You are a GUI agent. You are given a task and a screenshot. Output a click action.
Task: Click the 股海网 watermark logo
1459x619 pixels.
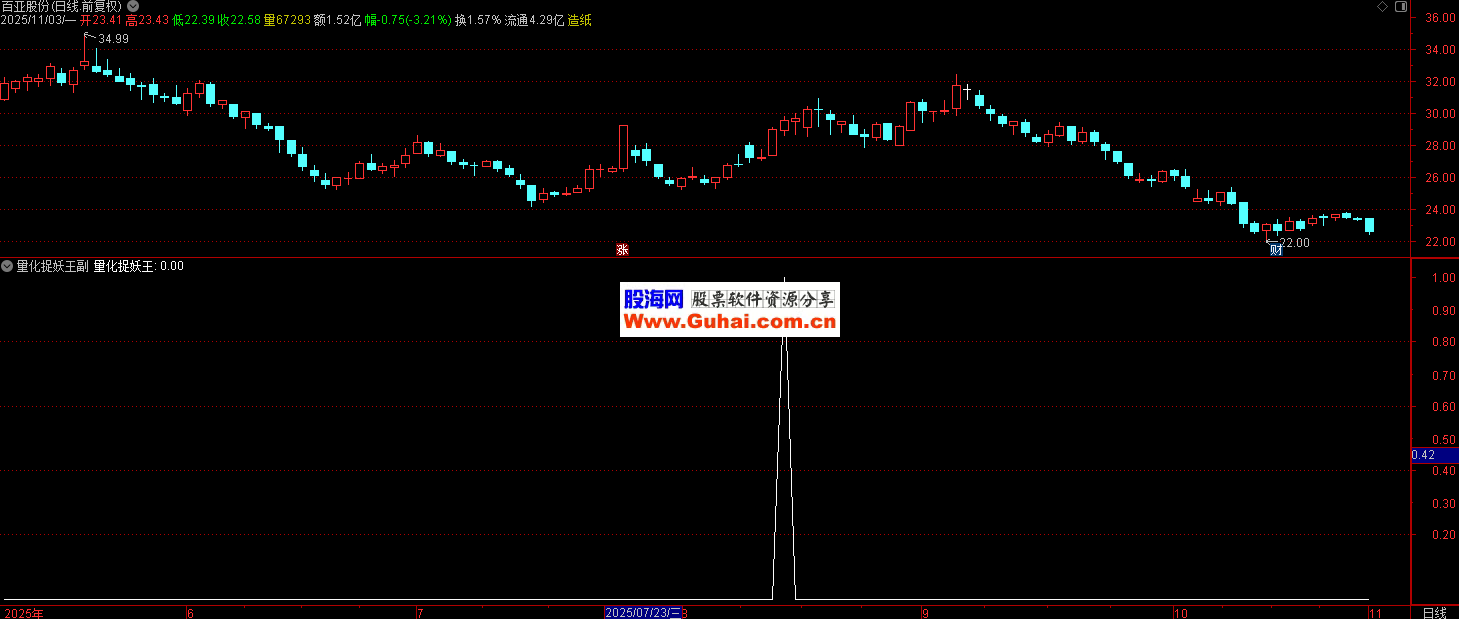[x=653, y=298]
